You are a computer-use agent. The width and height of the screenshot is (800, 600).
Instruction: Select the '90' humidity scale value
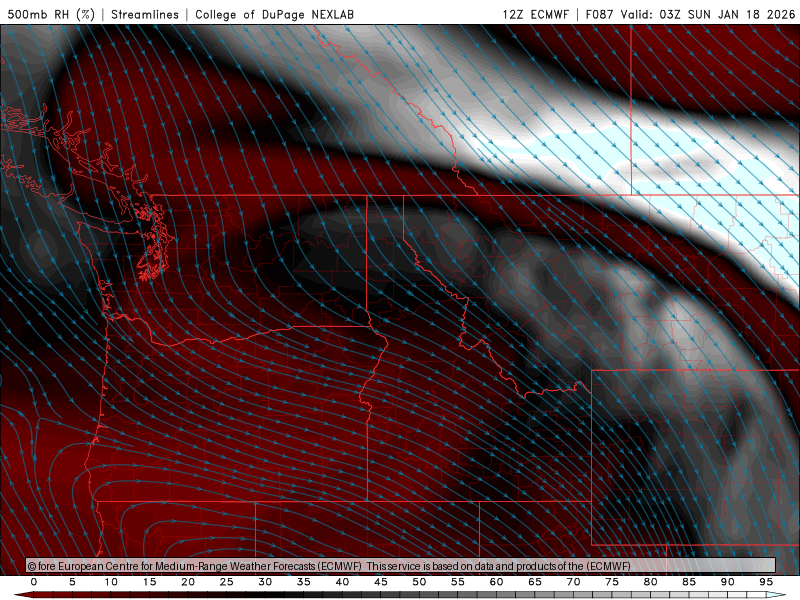pyautogui.click(x=727, y=582)
